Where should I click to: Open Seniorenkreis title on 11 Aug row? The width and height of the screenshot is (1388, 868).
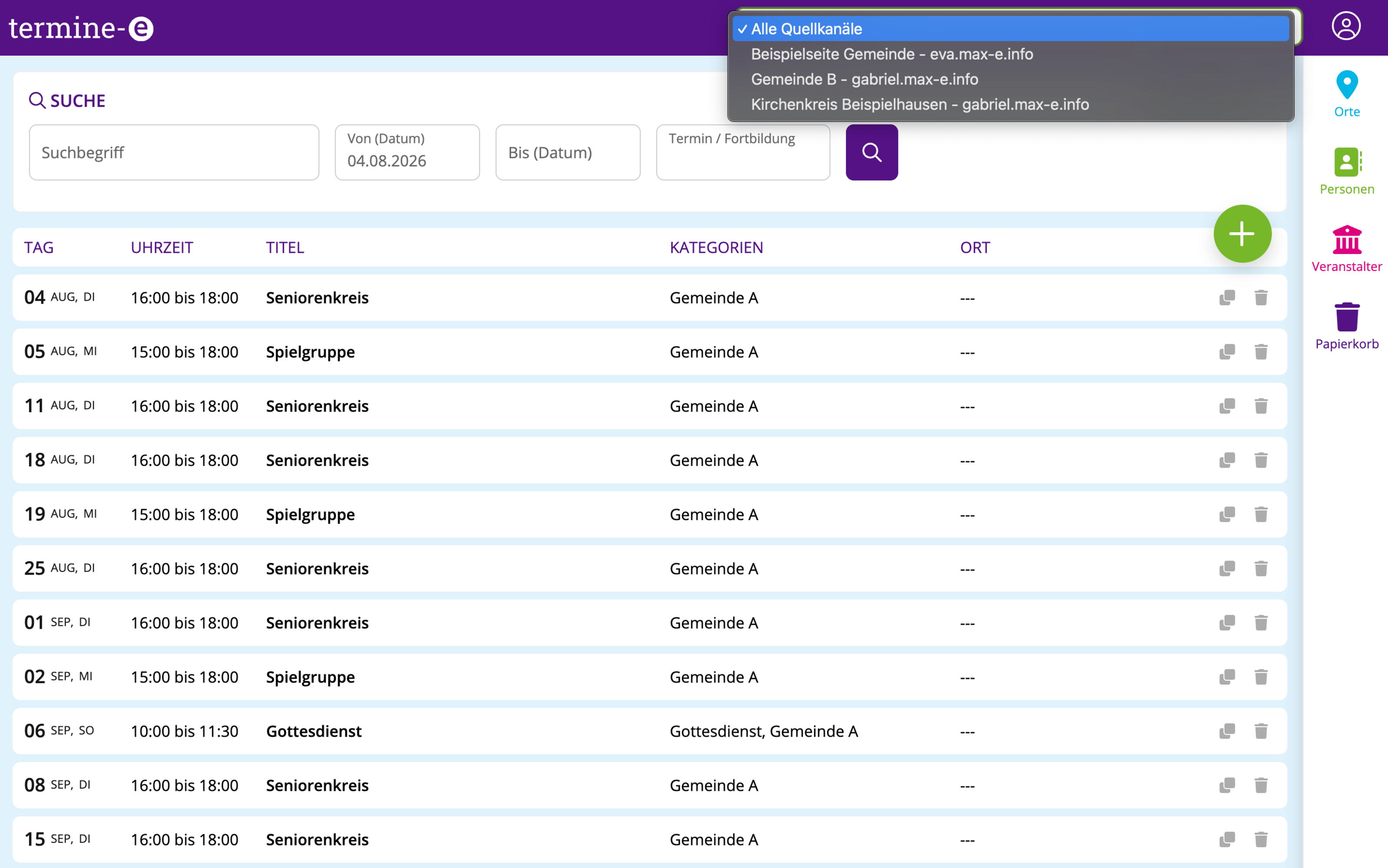coord(317,406)
